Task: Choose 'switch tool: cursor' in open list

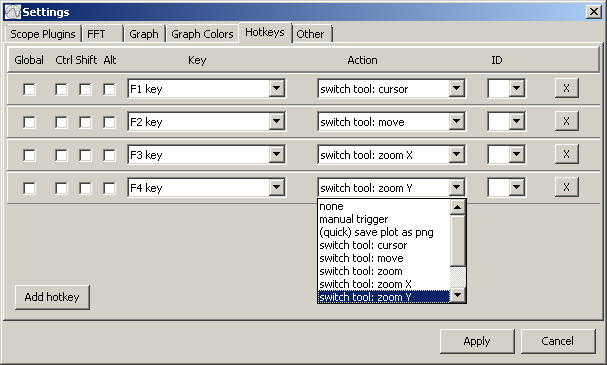Action: pyautogui.click(x=384, y=245)
